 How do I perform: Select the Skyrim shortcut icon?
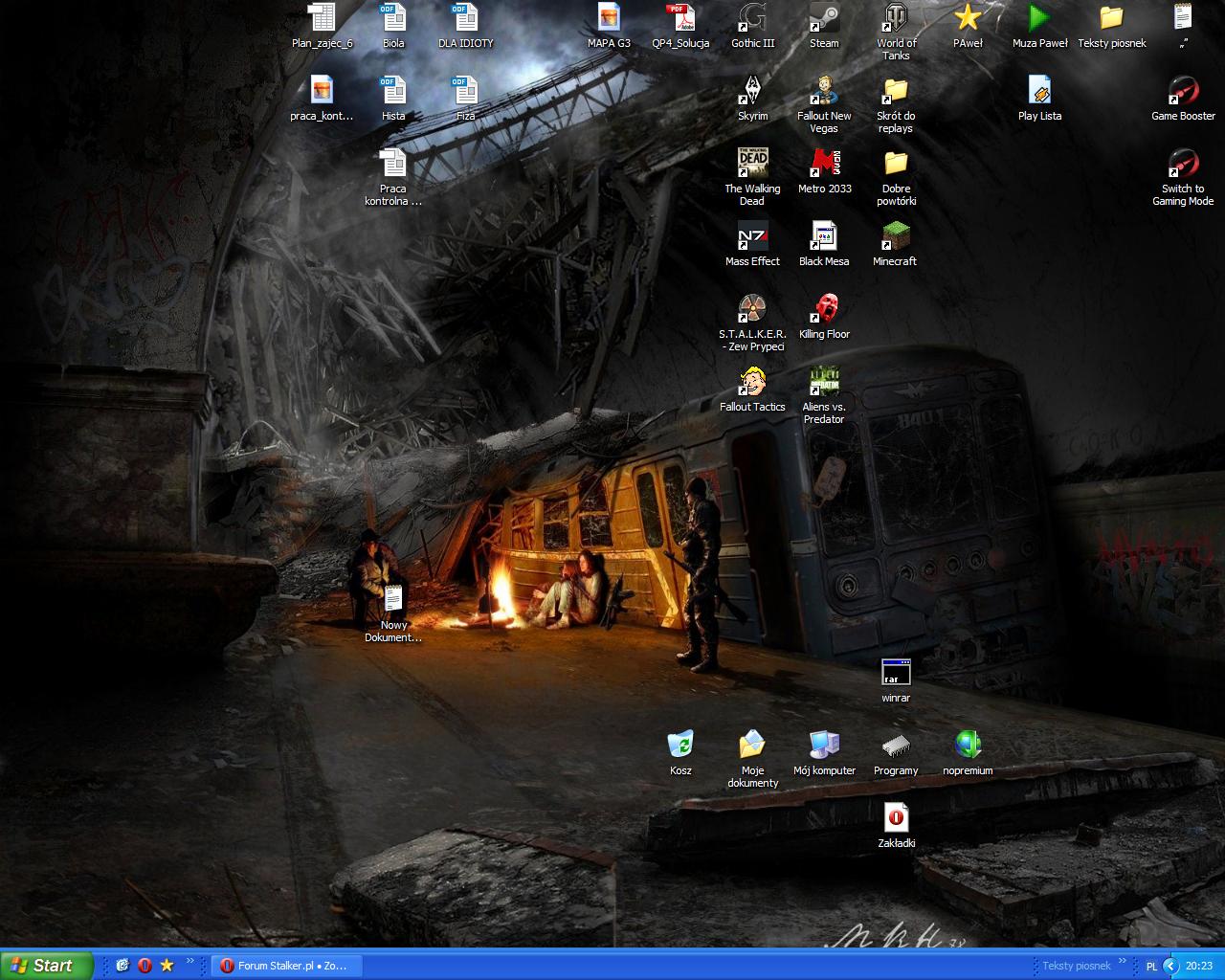pos(752,91)
